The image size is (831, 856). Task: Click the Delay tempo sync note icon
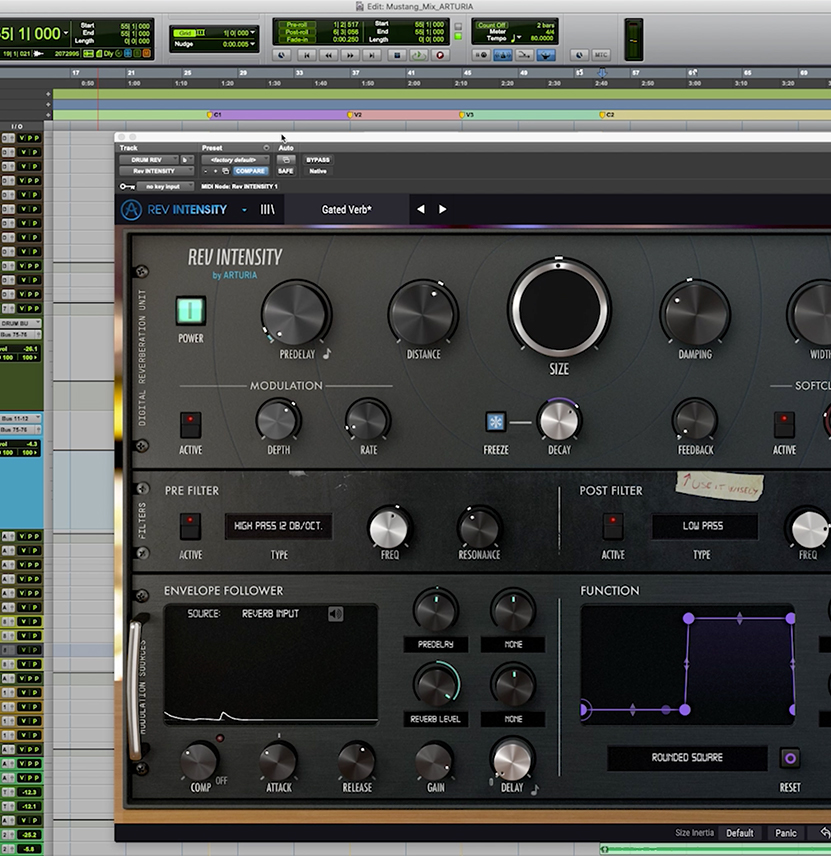click(535, 789)
